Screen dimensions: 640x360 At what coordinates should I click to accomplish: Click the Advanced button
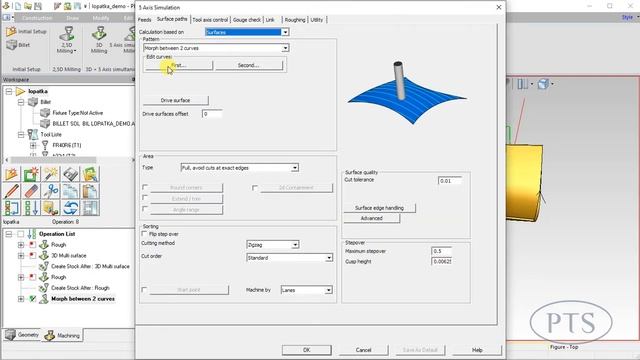(371, 218)
